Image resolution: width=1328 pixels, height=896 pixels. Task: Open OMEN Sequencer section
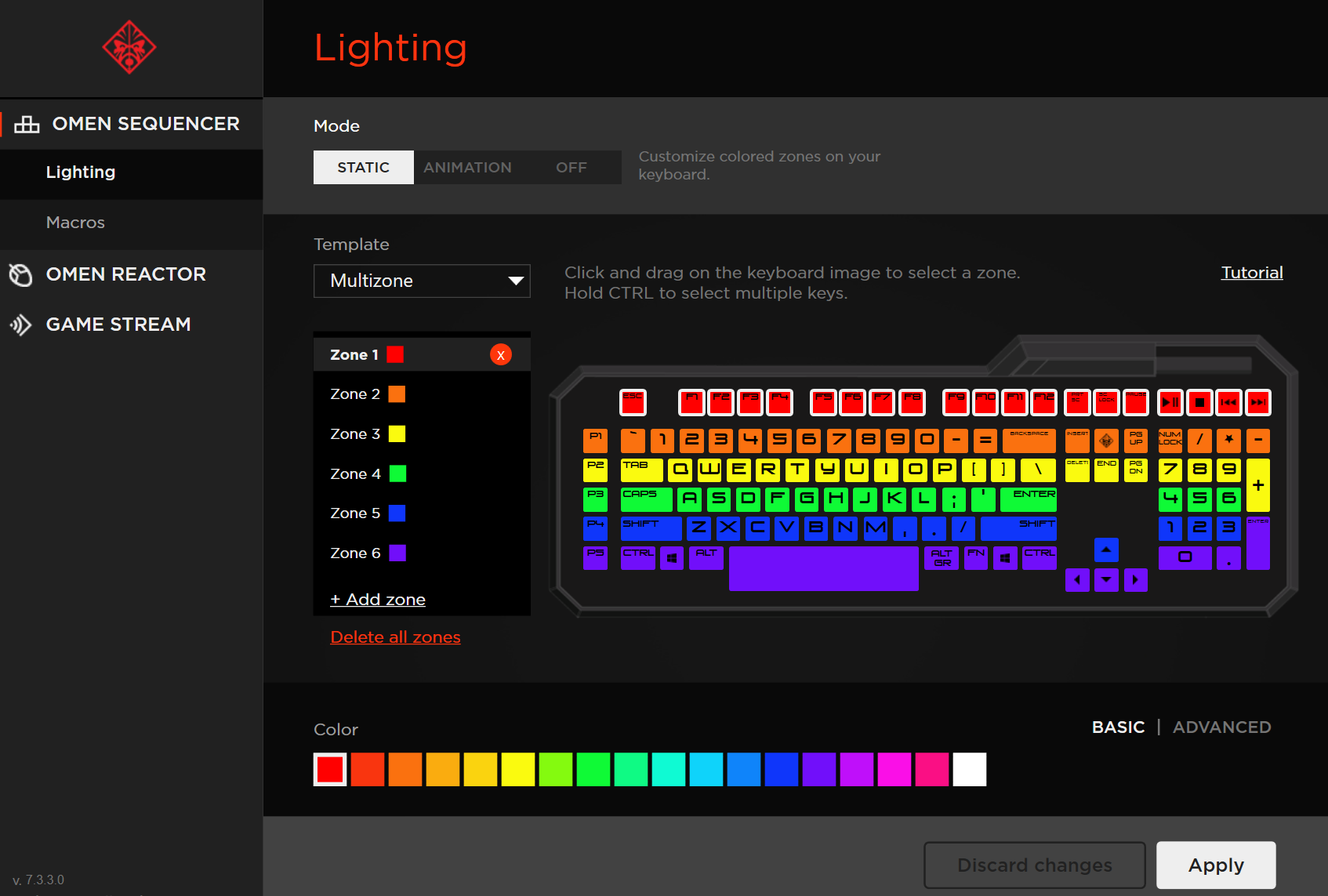pyautogui.click(x=131, y=124)
